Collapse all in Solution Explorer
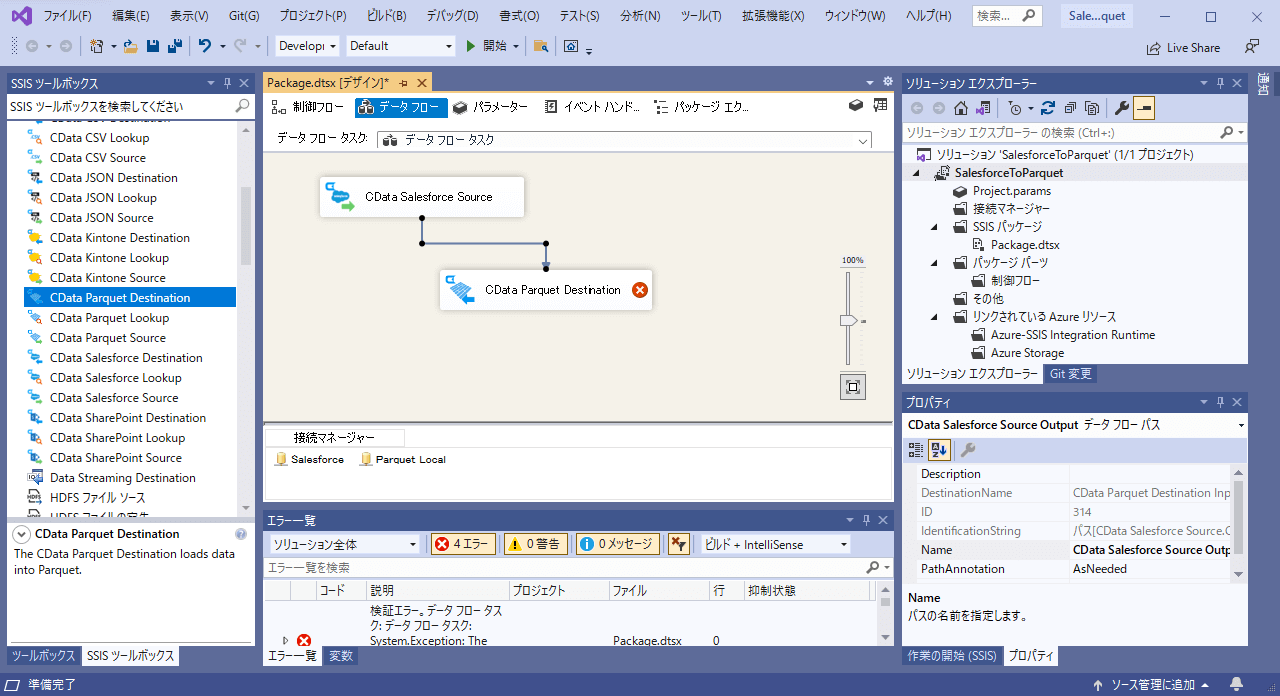The width and height of the screenshot is (1280, 696). pos(1070,108)
